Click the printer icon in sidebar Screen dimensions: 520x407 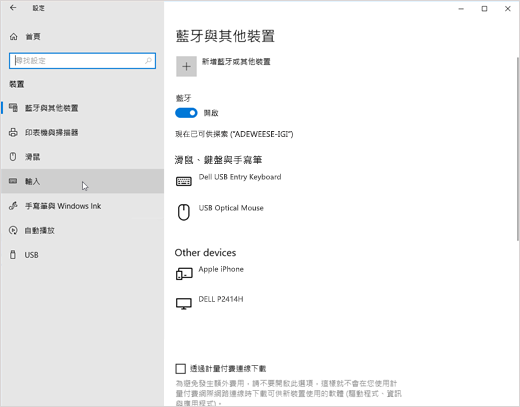[x=13, y=132]
